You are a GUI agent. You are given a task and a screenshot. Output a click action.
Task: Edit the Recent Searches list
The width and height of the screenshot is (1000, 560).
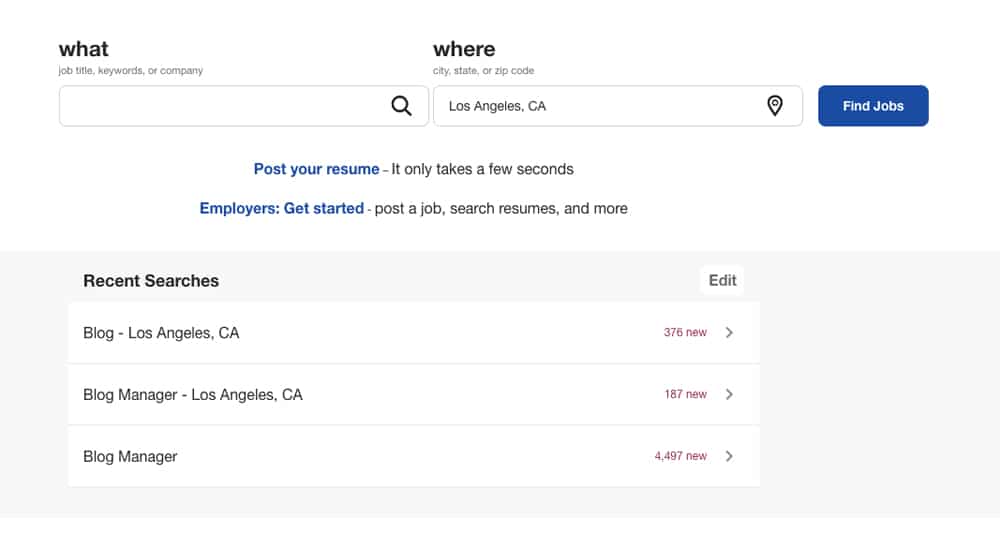pos(722,281)
